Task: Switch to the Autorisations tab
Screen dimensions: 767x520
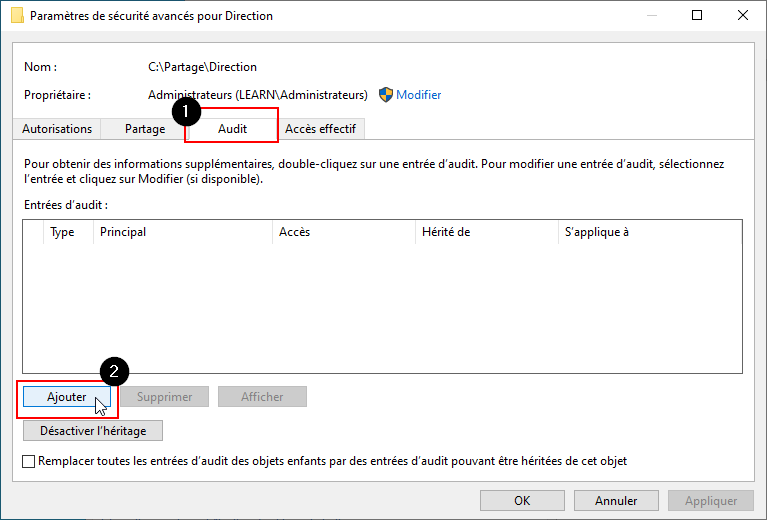Action: [x=57, y=129]
